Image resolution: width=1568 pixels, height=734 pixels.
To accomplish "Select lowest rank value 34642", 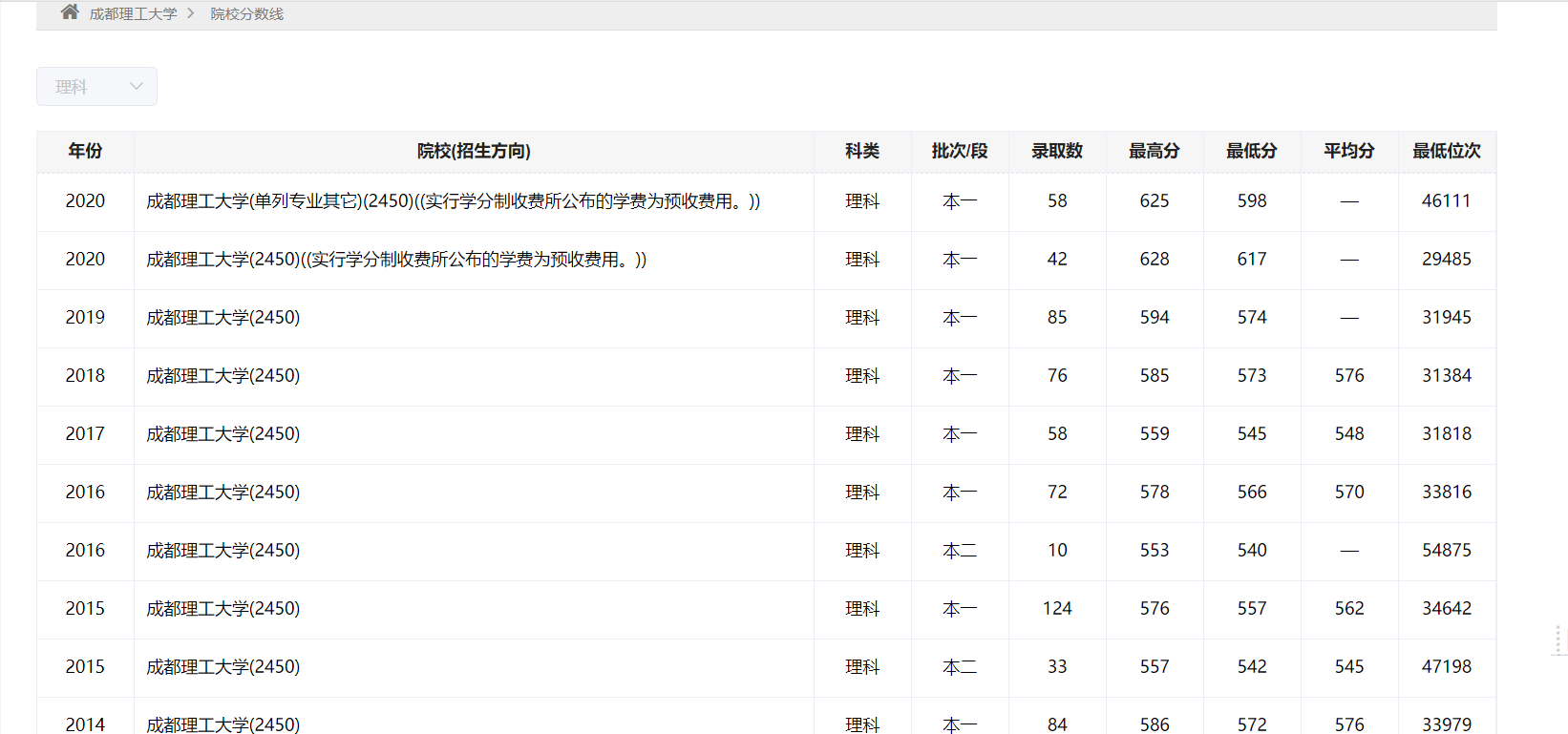I will [1447, 609].
